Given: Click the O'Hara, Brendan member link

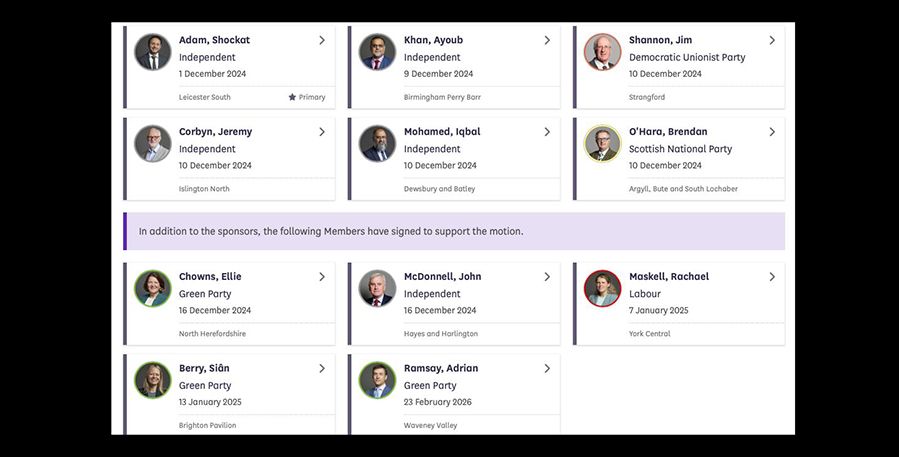Looking at the screenshot, I should tap(668, 132).
